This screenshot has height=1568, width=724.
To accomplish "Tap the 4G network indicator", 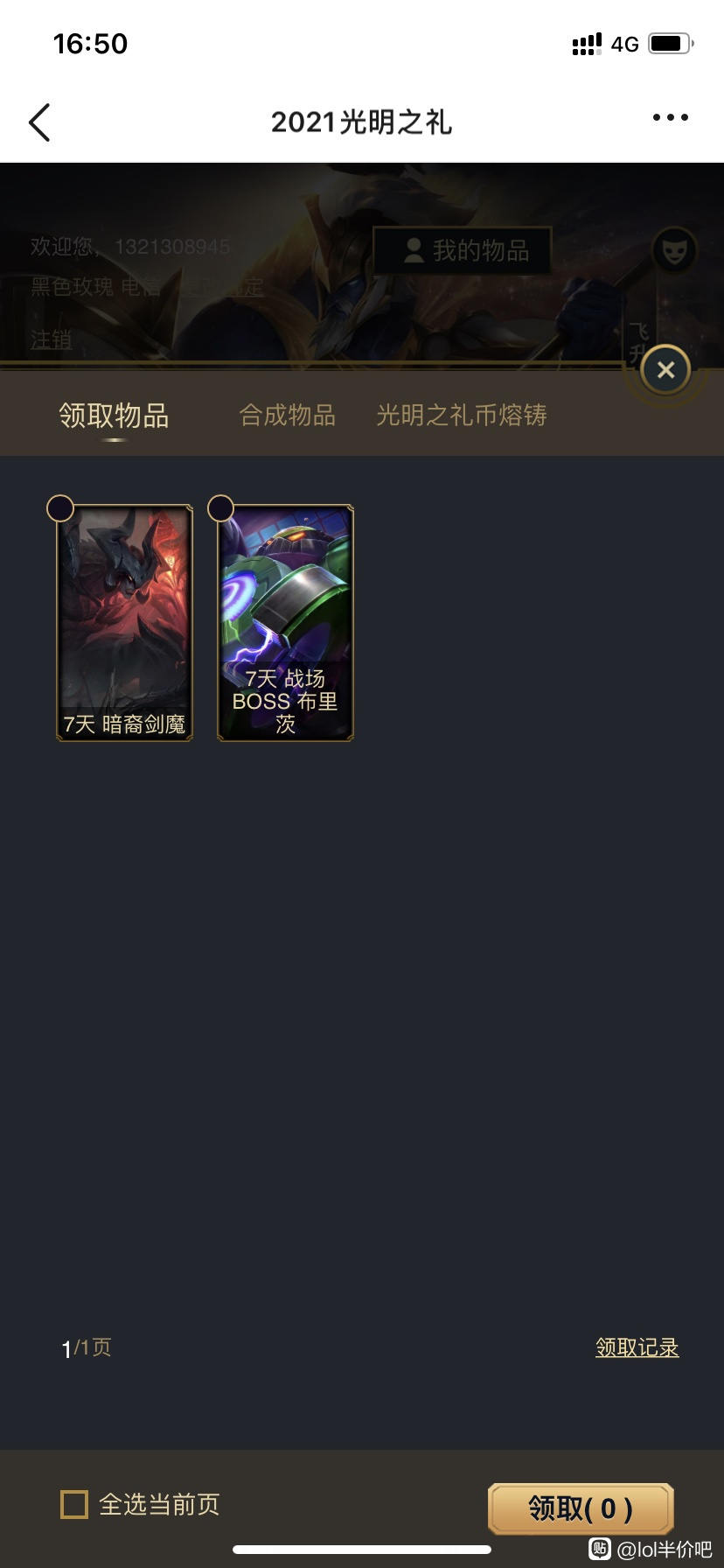I will click(x=625, y=45).
